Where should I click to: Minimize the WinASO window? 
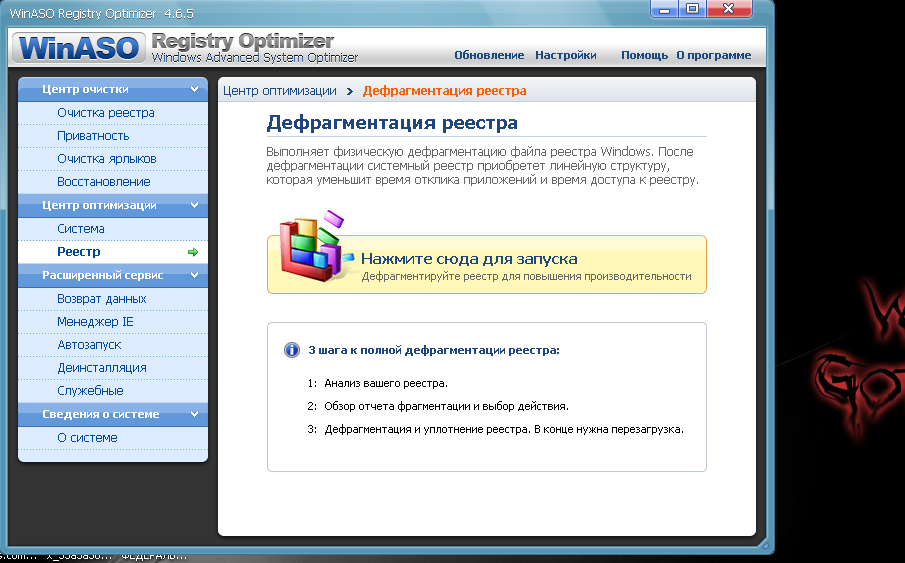tap(664, 9)
